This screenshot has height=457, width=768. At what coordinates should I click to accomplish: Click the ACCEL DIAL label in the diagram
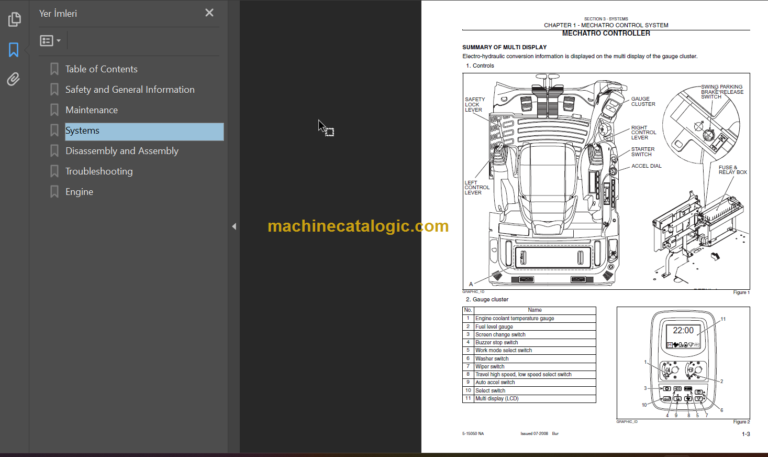tap(646, 166)
